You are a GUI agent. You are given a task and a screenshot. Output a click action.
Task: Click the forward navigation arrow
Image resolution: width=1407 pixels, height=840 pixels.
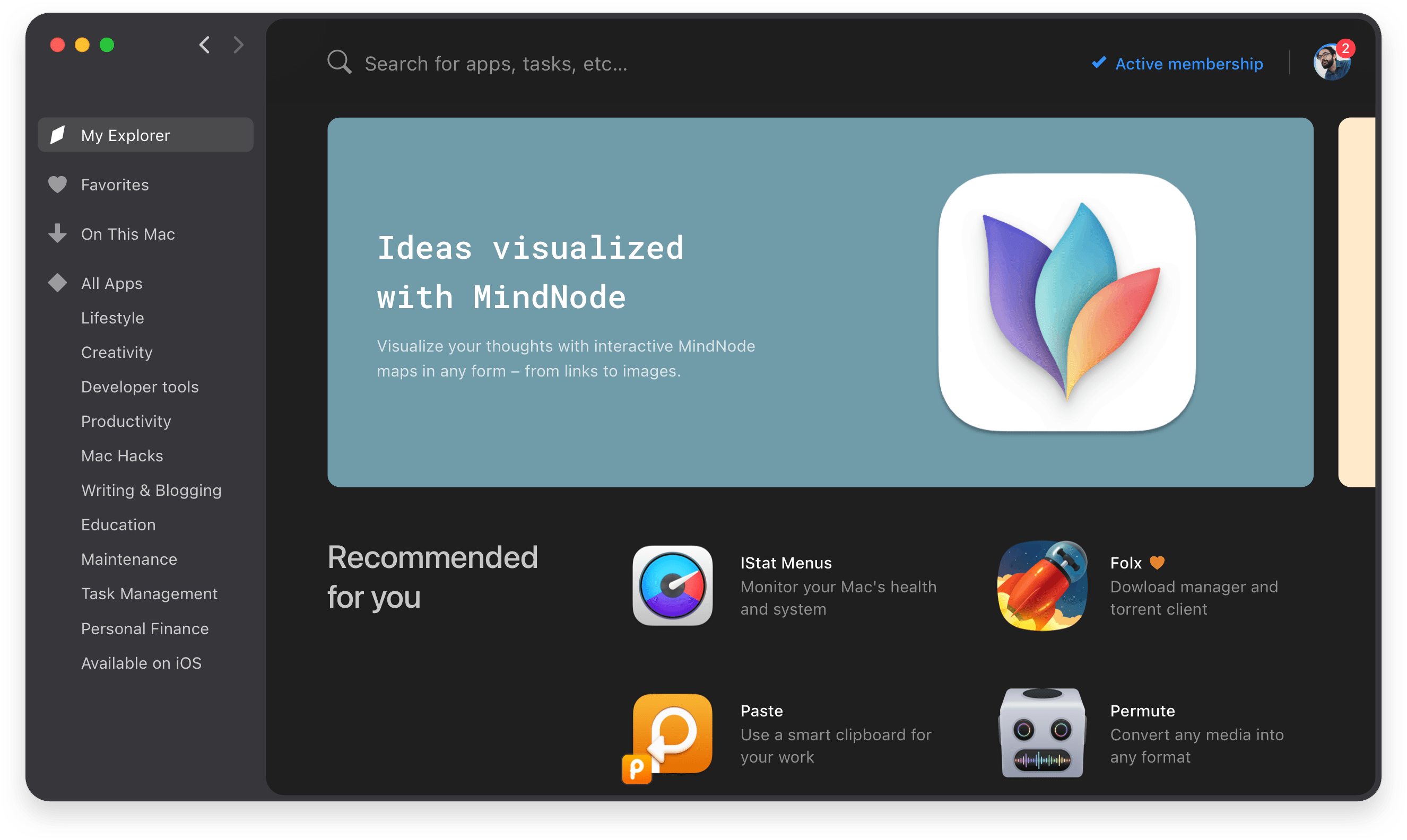[x=238, y=45]
